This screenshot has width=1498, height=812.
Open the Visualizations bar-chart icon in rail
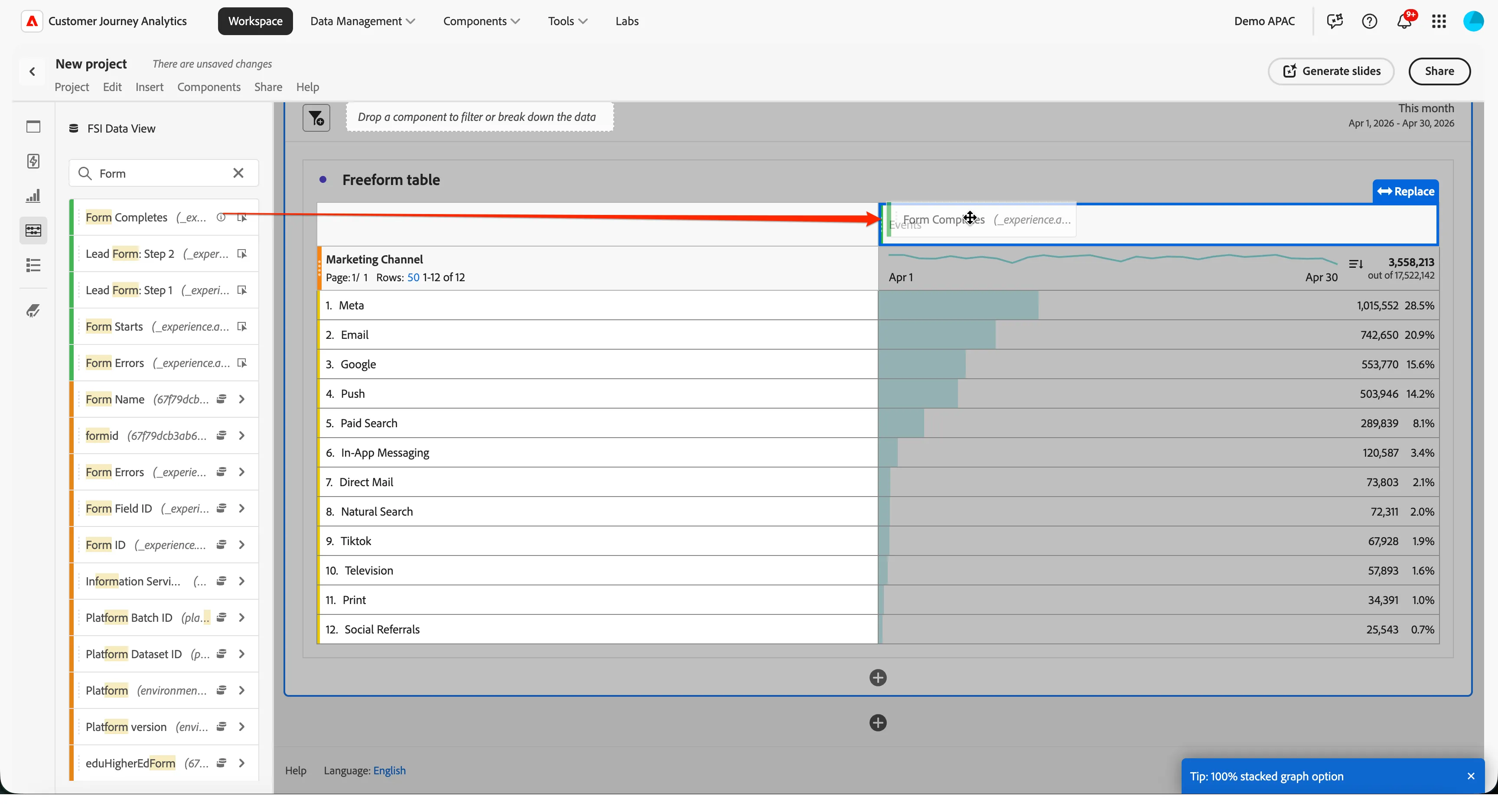click(x=33, y=196)
